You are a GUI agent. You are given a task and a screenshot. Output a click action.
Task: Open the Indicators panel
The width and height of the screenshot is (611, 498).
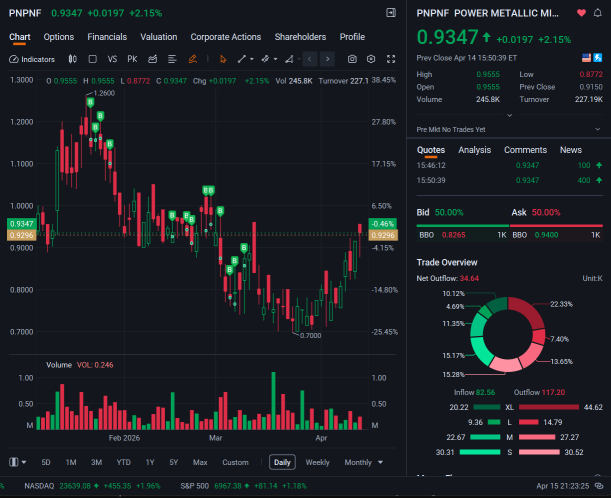(x=32, y=59)
